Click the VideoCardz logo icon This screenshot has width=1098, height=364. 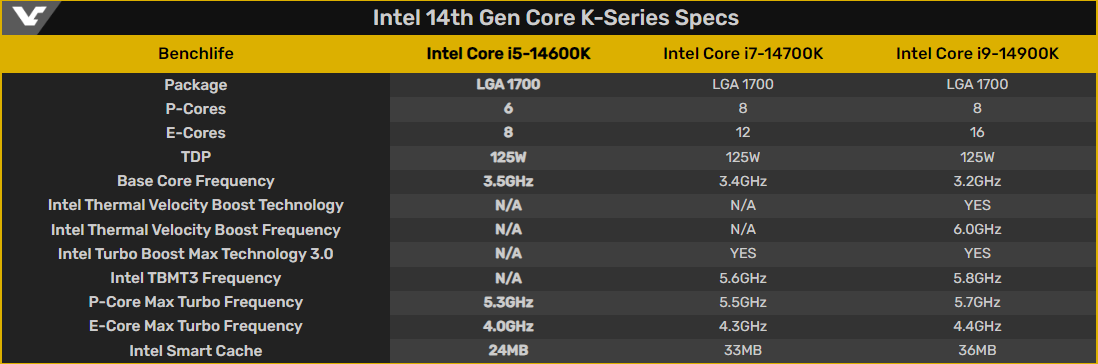tap(27, 17)
